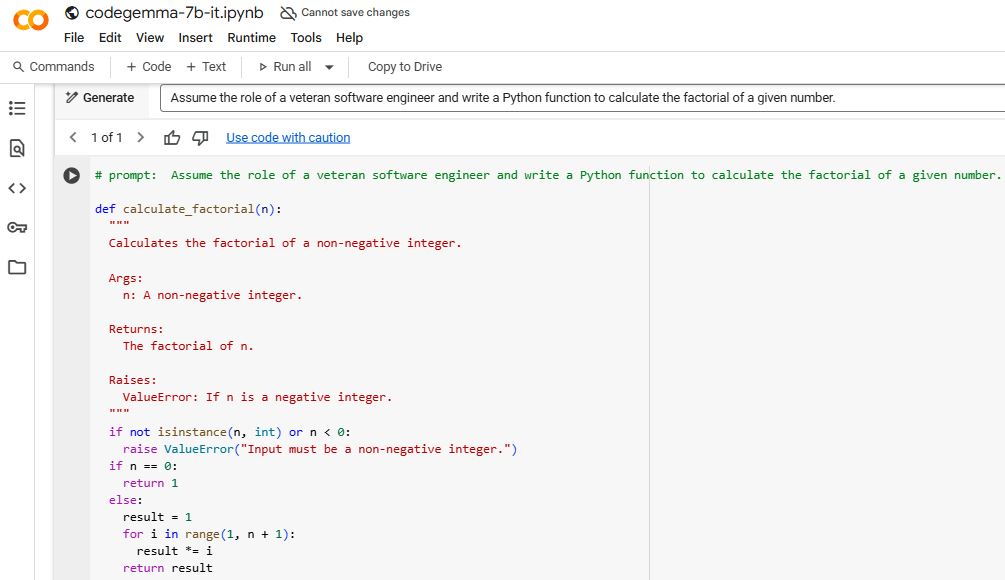Click the Colab logo
Screen dimensions: 1005x580
30,18
